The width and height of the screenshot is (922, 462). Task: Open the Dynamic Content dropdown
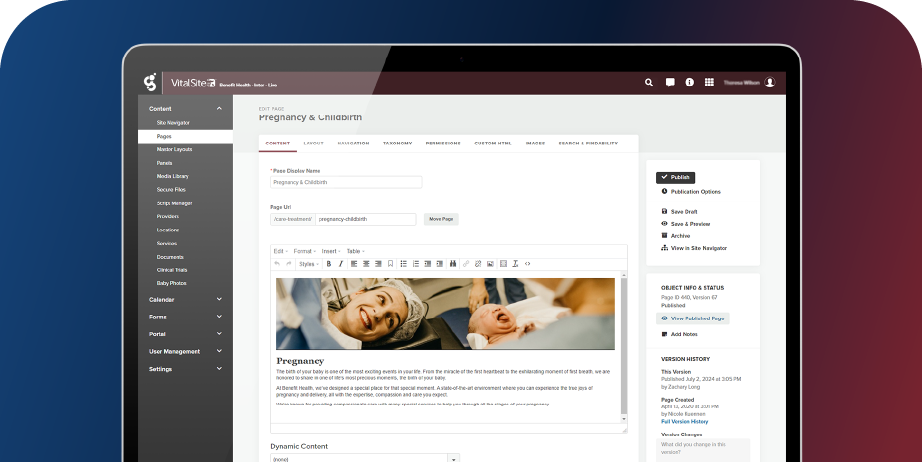(364, 458)
